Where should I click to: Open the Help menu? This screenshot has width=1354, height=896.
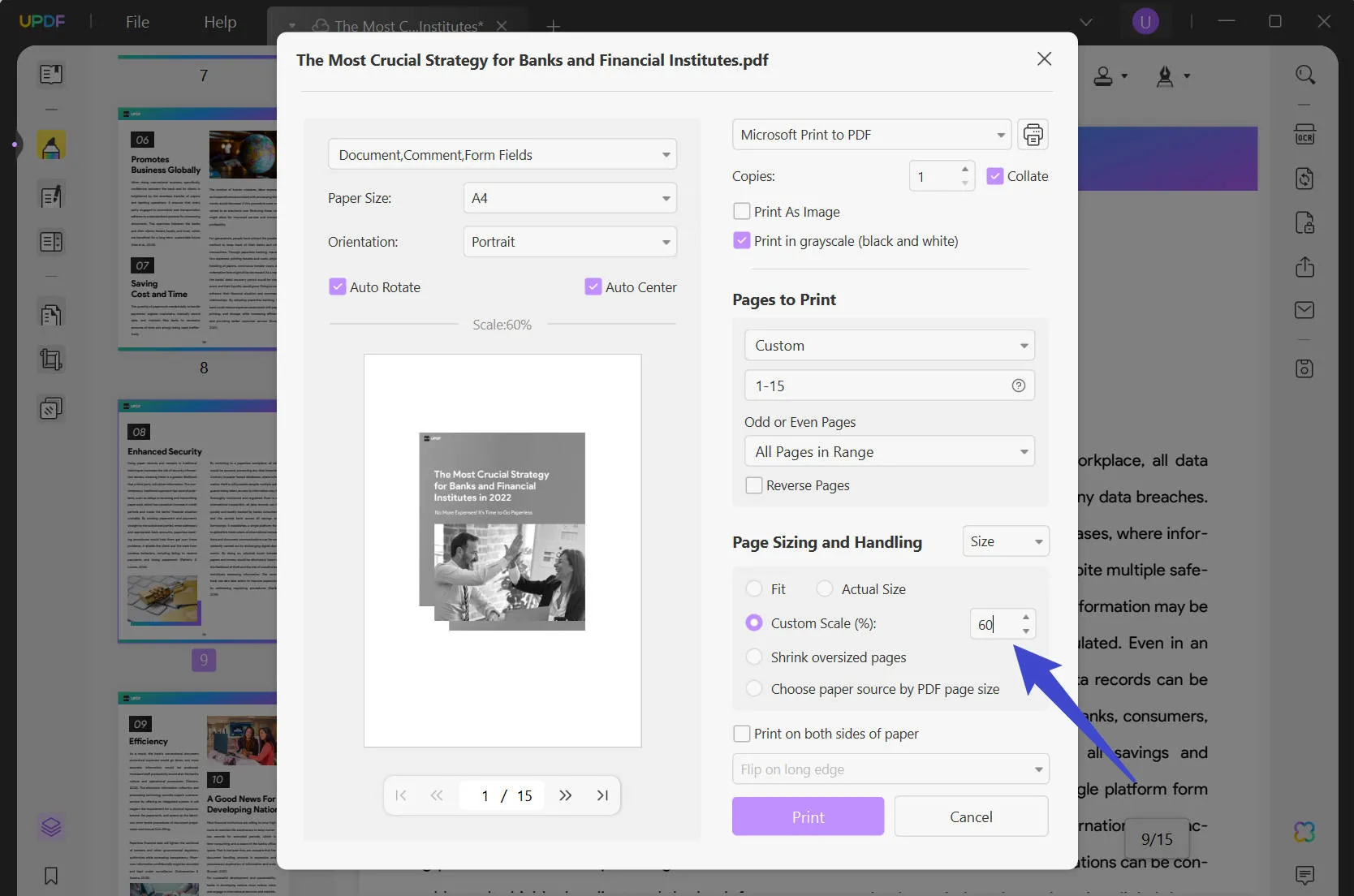(220, 22)
